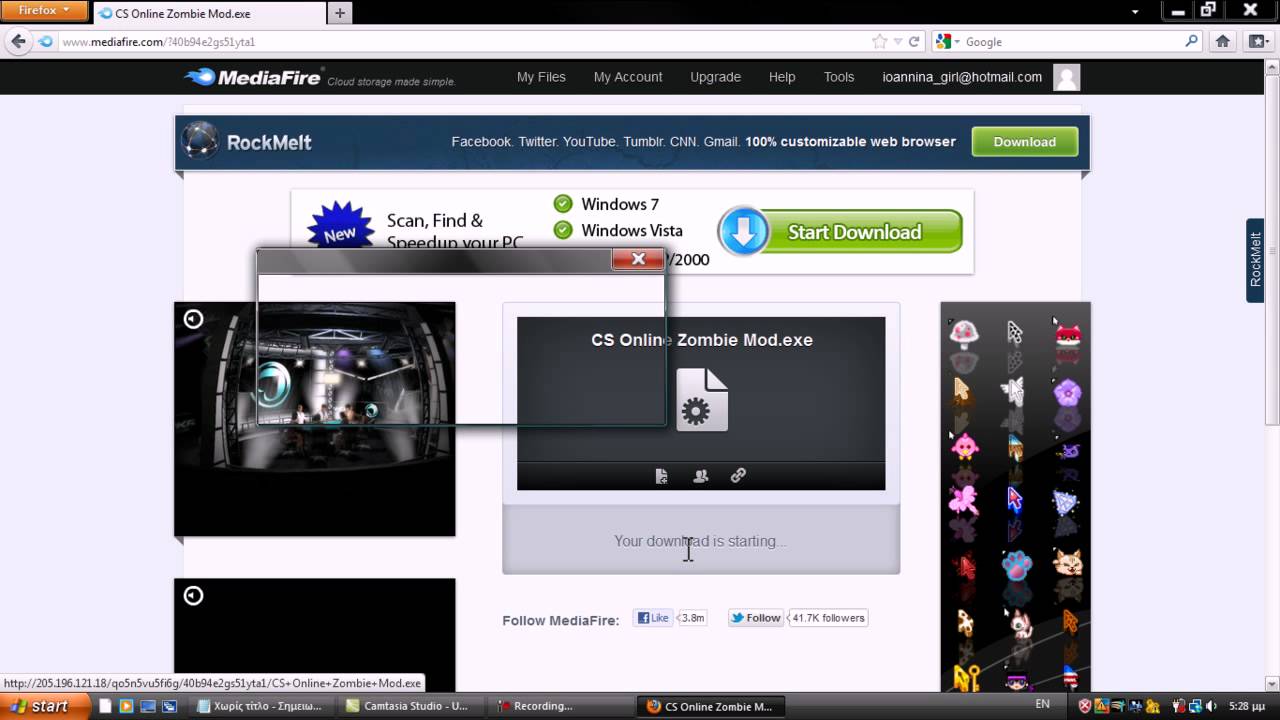This screenshot has height=720, width=1280.
Task: Click the pink fairy cursor in the ad
Action: tap(963, 499)
